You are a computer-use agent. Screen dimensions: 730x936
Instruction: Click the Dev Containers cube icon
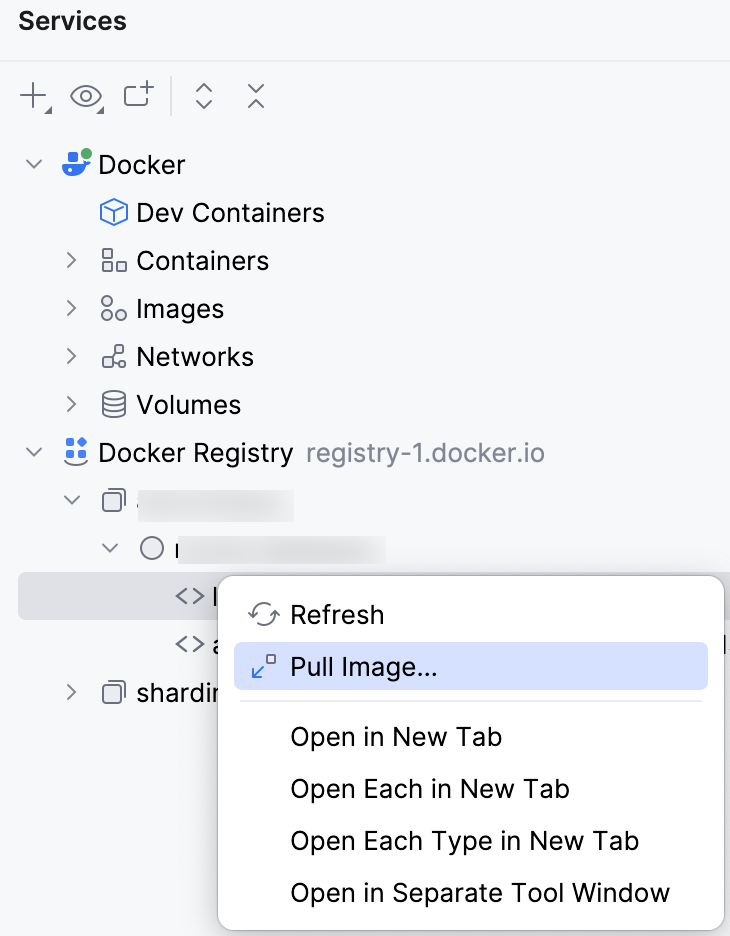113,212
